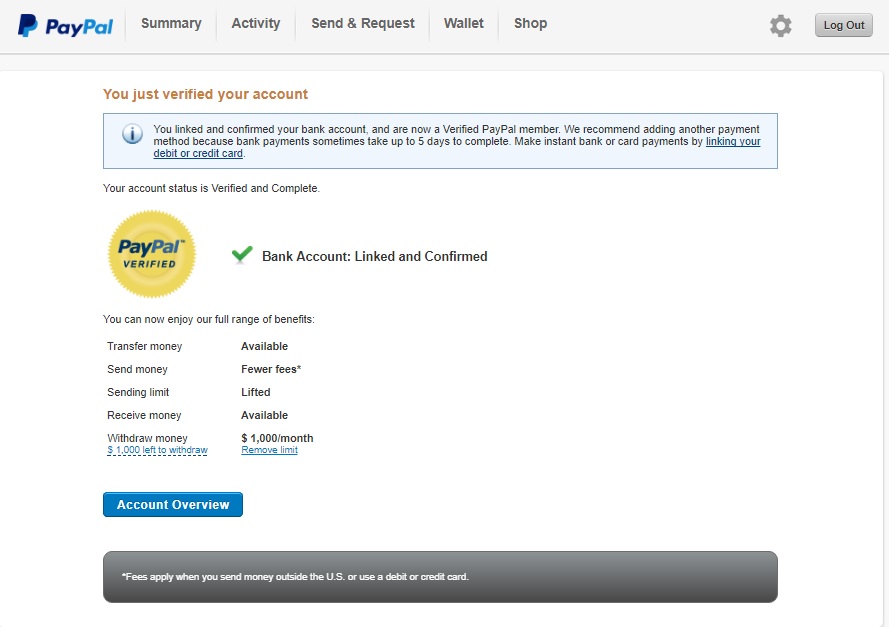Click 'You can now enjoy our full range of benefits' text
This screenshot has height=627, width=889.
209,320
